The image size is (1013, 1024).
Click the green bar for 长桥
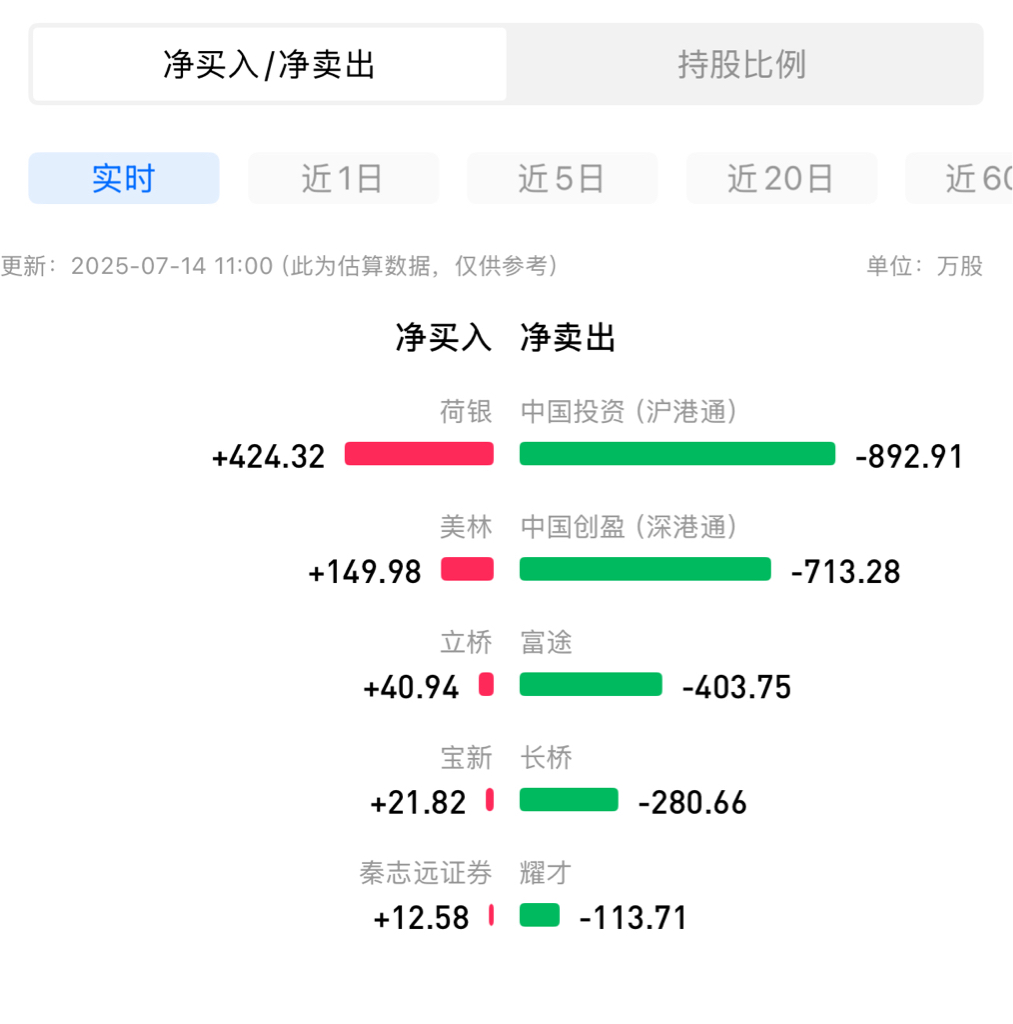[569, 799]
